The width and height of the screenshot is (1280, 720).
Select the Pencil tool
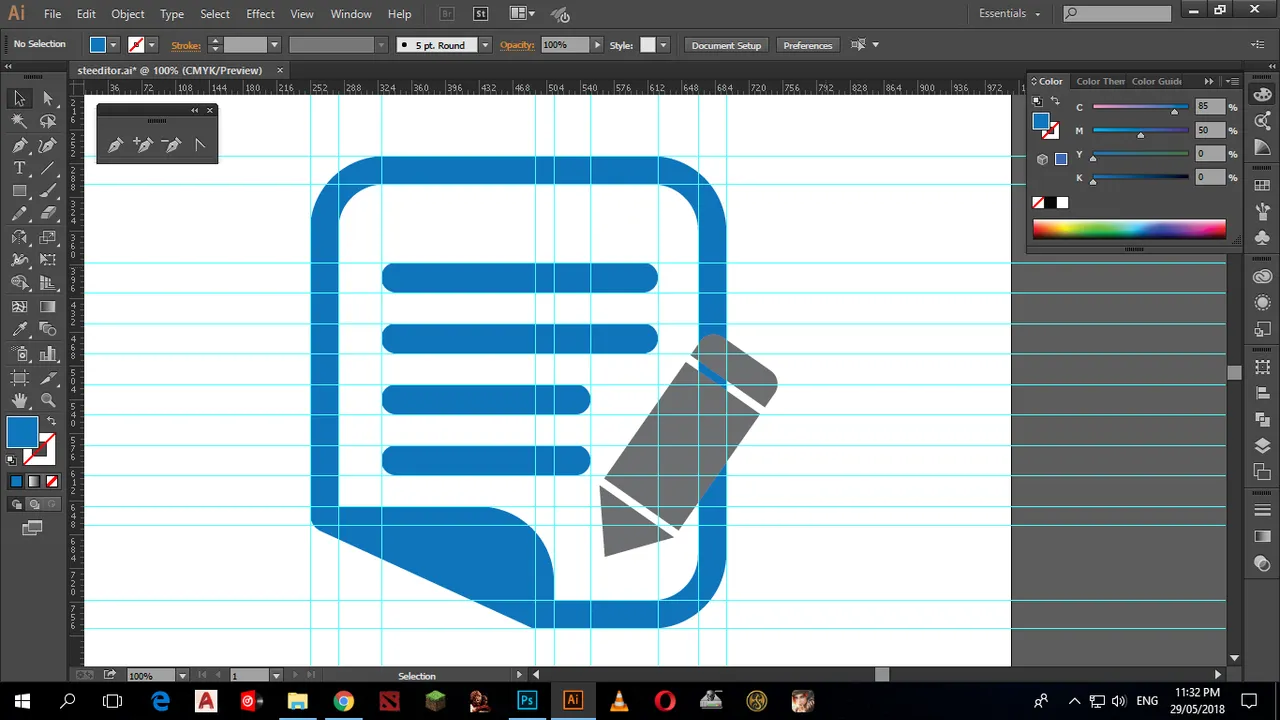19,214
